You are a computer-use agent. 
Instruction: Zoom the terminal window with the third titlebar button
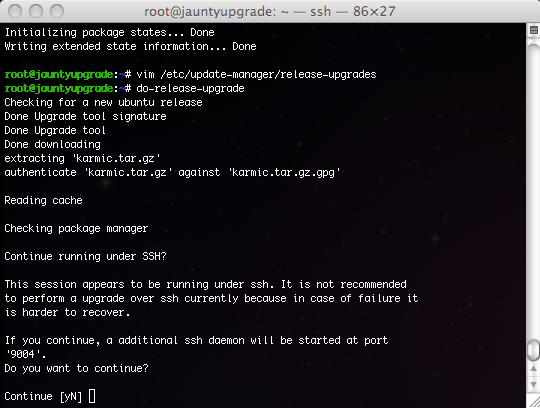coord(57,11)
